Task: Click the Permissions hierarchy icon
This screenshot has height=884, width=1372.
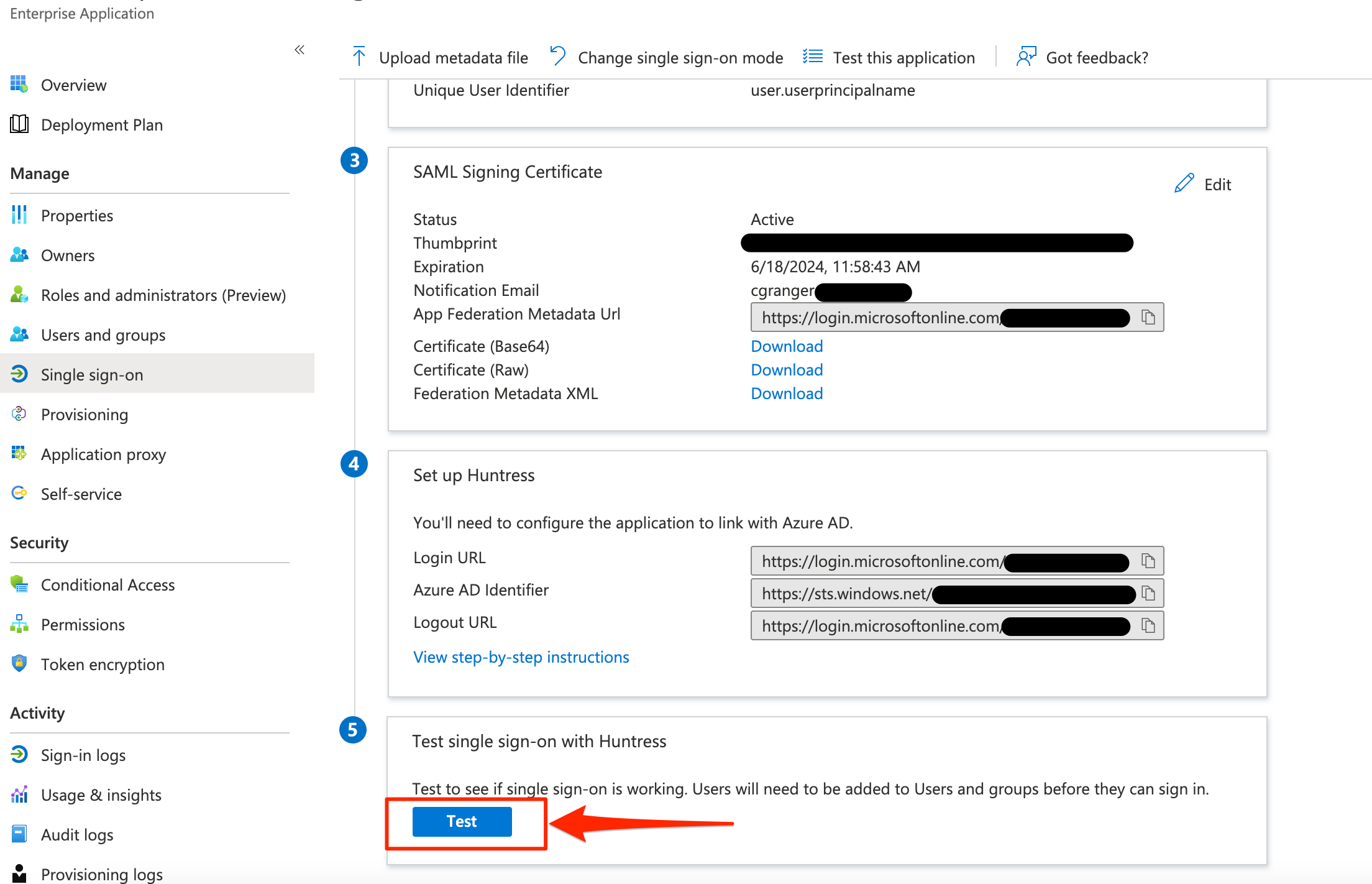Action: click(x=19, y=624)
